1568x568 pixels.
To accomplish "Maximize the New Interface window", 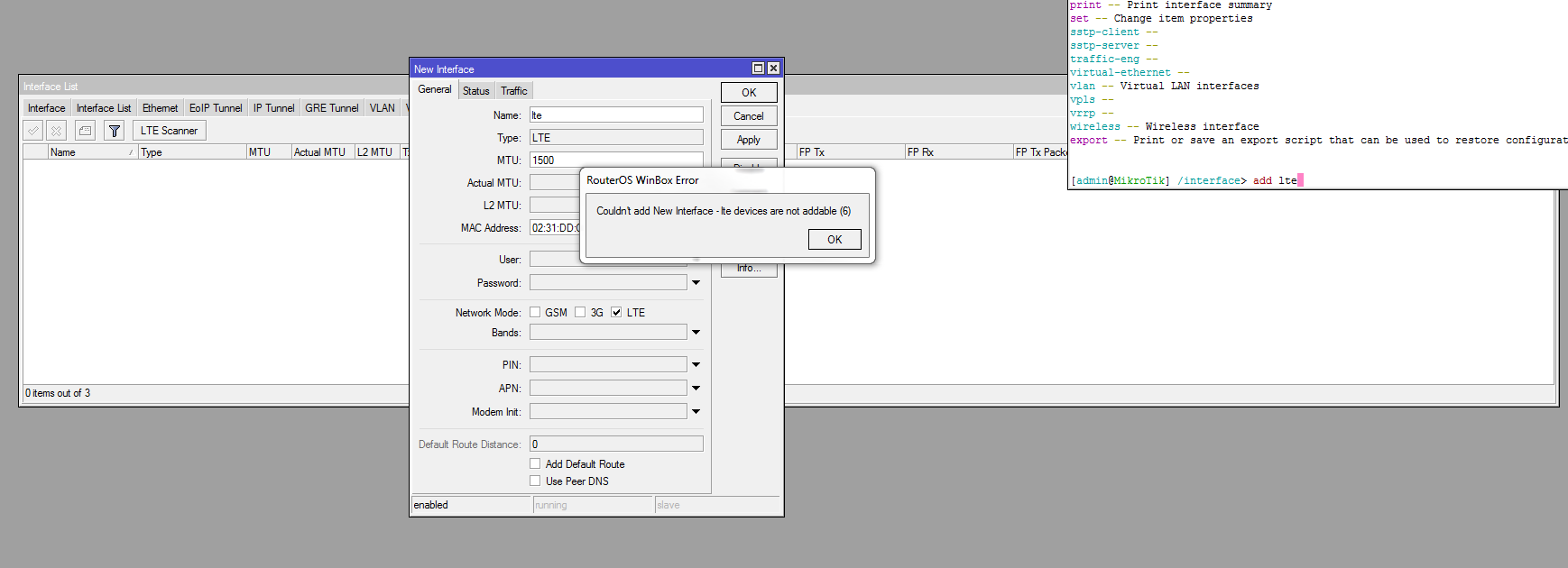I will coord(758,69).
